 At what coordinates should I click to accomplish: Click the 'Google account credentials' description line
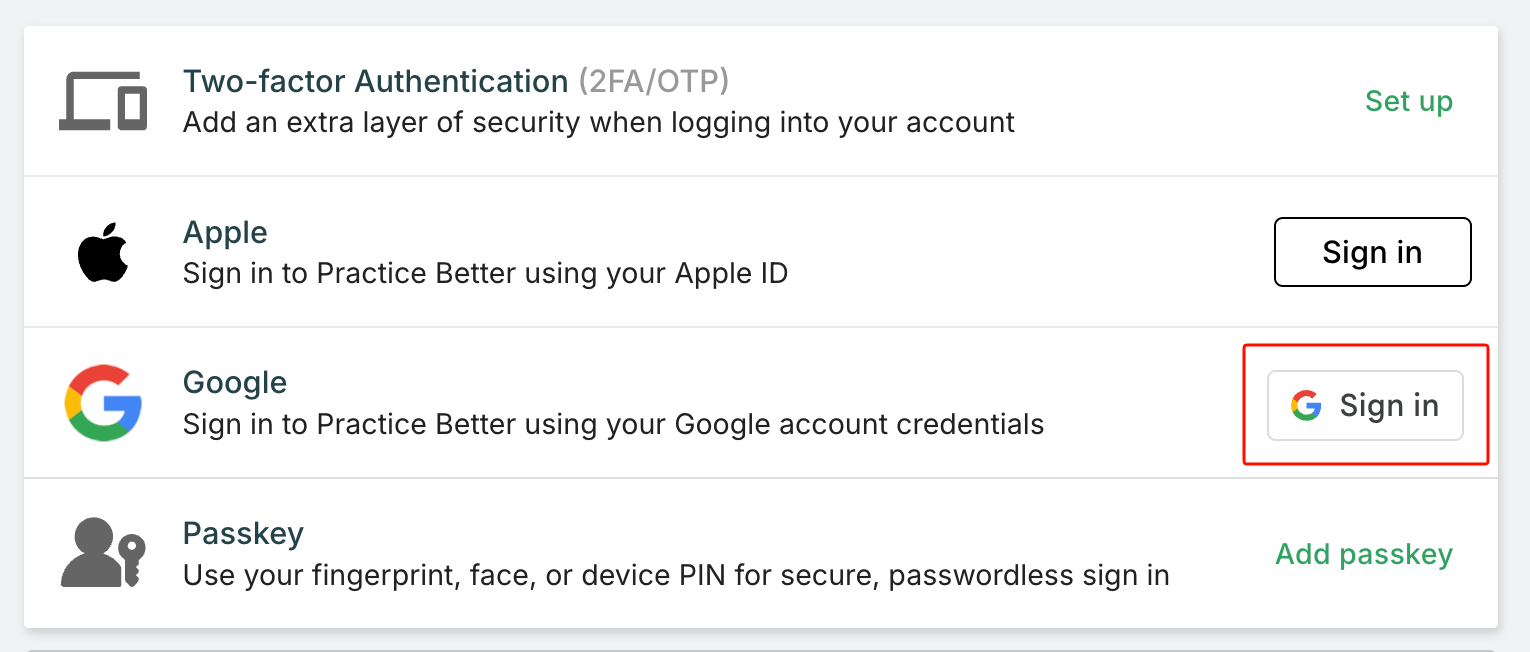[x=613, y=424]
